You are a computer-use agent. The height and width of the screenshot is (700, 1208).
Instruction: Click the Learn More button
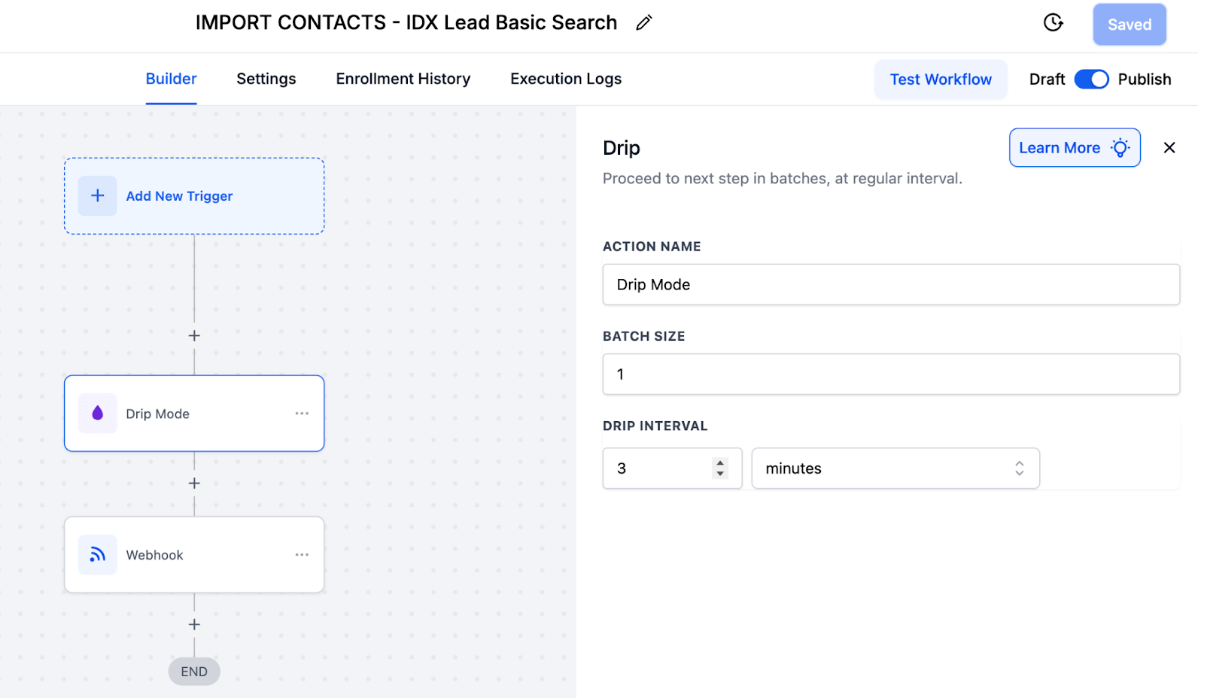tap(1074, 148)
